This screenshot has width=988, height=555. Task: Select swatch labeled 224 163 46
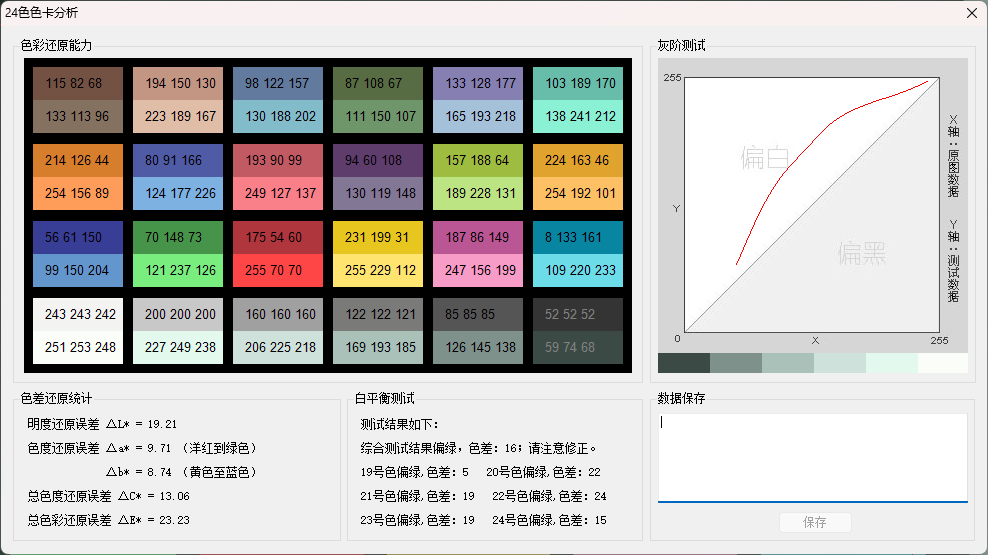578,160
